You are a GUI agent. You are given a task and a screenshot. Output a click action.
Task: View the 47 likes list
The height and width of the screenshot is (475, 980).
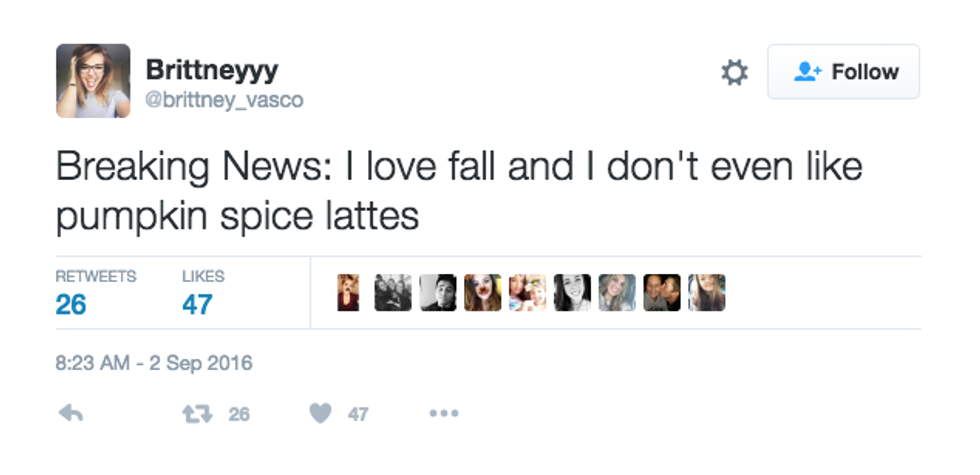197,304
